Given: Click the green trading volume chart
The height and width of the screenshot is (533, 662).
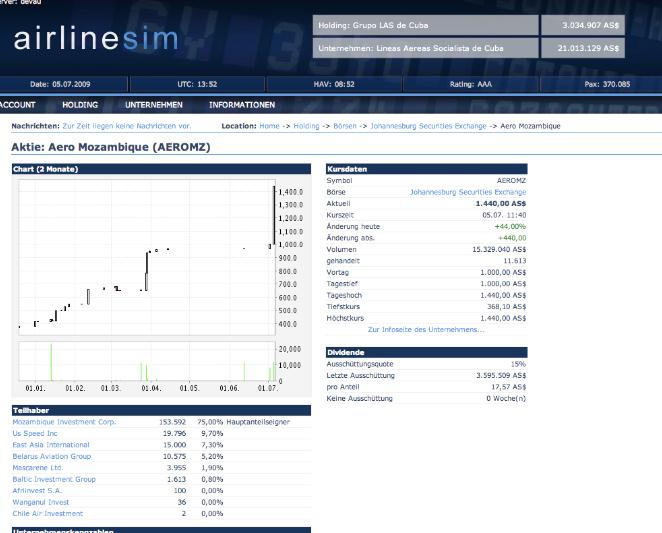Looking at the screenshot, I should tap(147, 362).
